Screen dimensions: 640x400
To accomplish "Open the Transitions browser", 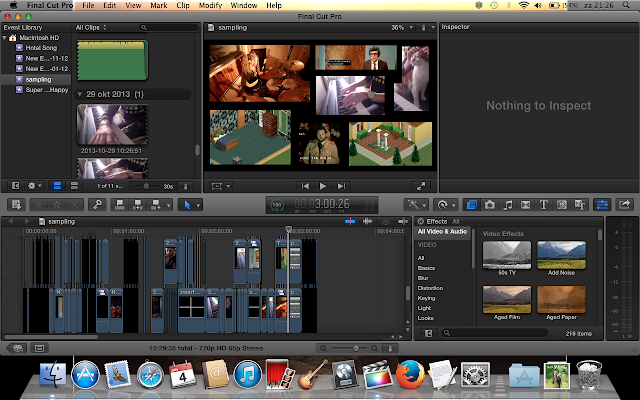I will pos(525,205).
